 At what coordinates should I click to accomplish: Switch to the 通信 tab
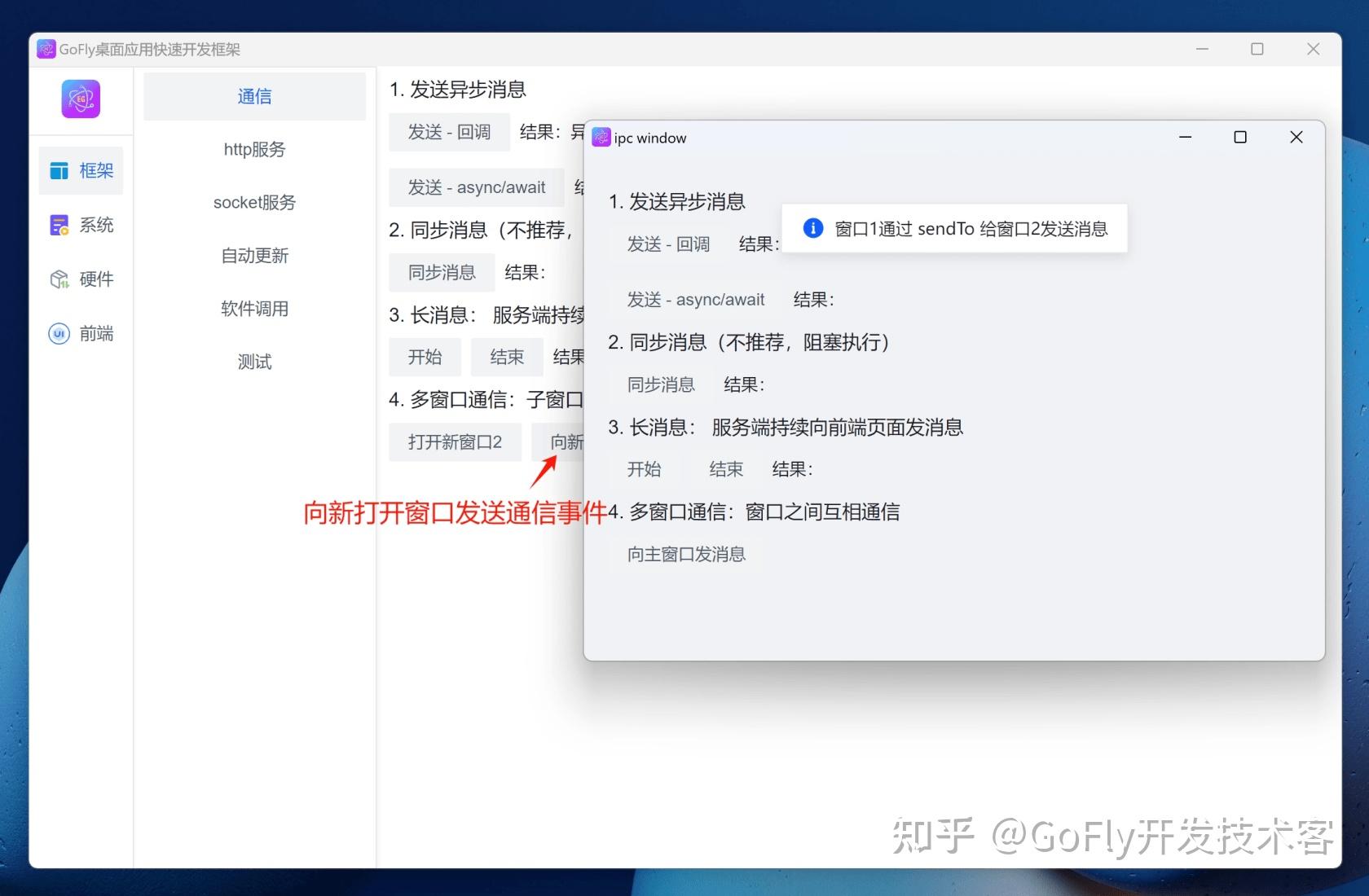click(253, 95)
